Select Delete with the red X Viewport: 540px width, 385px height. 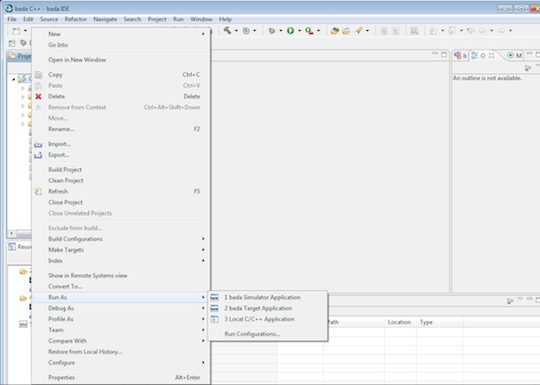point(121,97)
